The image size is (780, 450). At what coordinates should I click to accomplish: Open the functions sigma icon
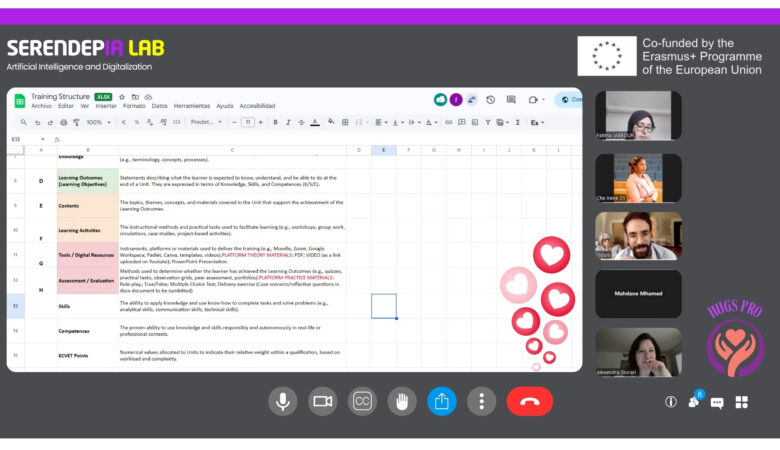(x=518, y=122)
